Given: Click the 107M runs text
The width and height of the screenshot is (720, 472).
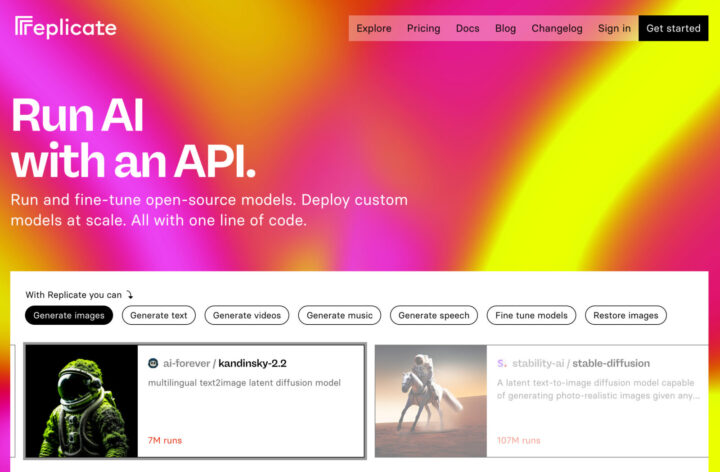Looking at the screenshot, I should pos(518,440).
